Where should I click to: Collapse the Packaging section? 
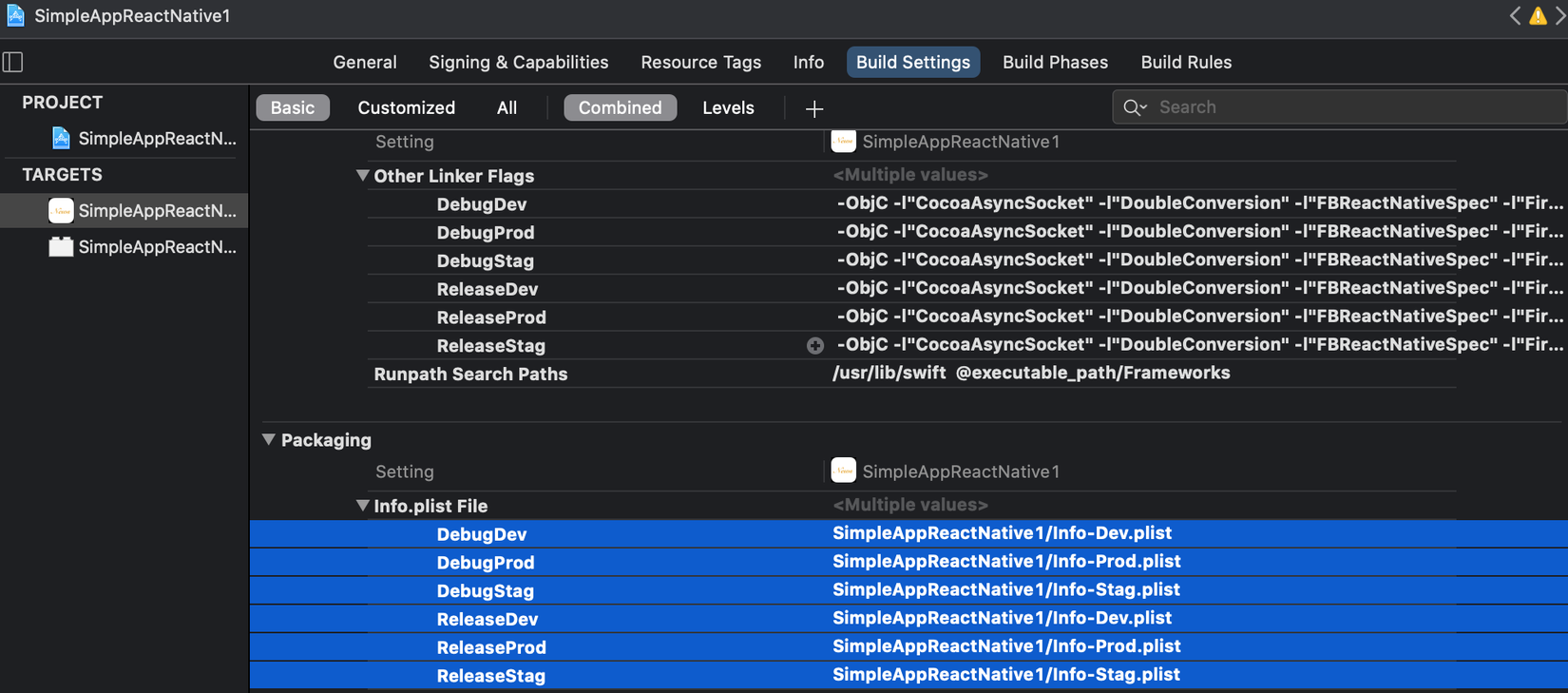pos(269,440)
